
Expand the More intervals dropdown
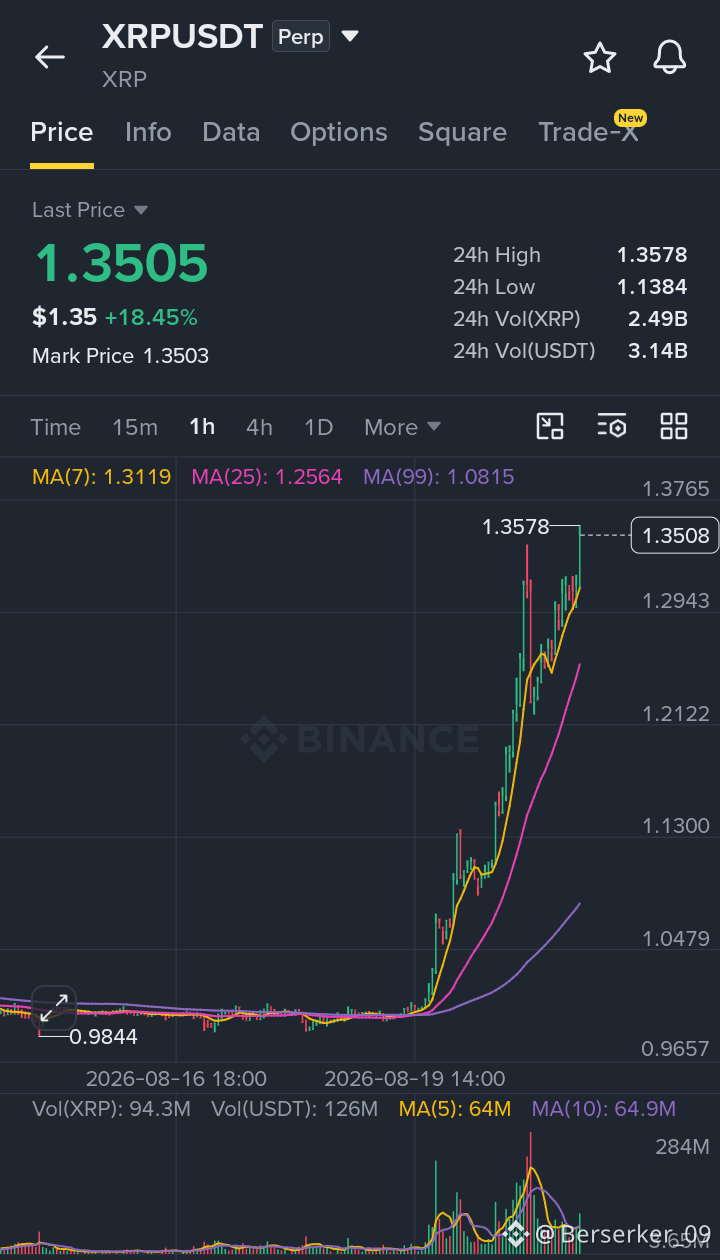(x=402, y=427)
